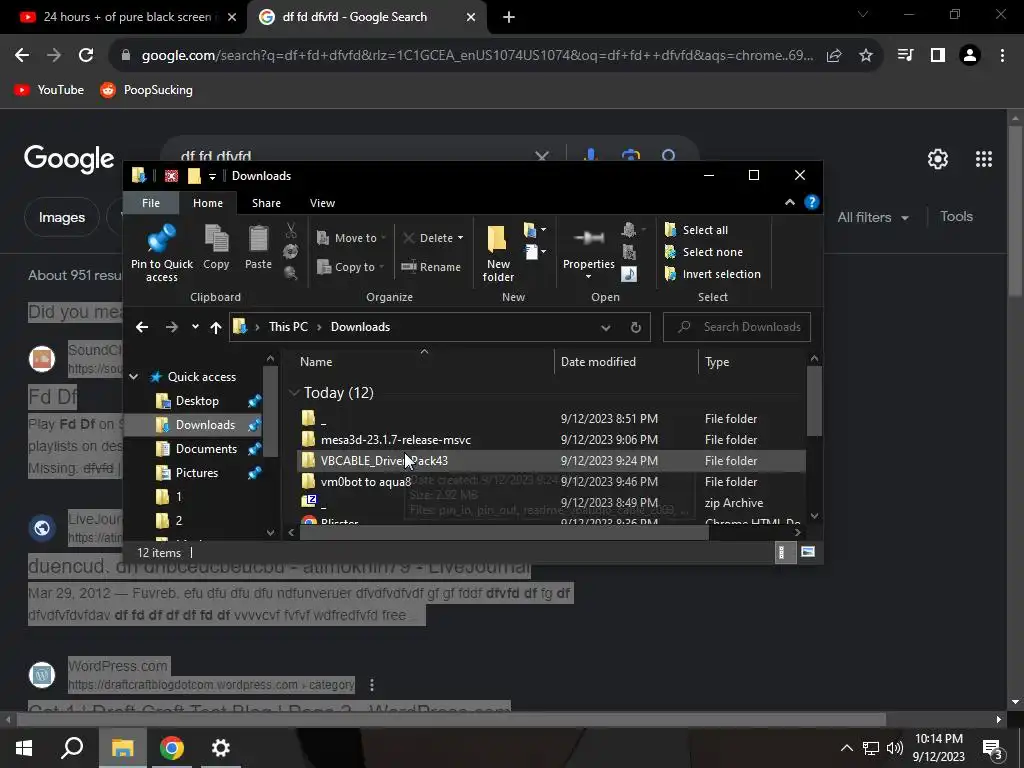Click the Copy ribbon icon
1024x768 pixels.
point(216,247)
